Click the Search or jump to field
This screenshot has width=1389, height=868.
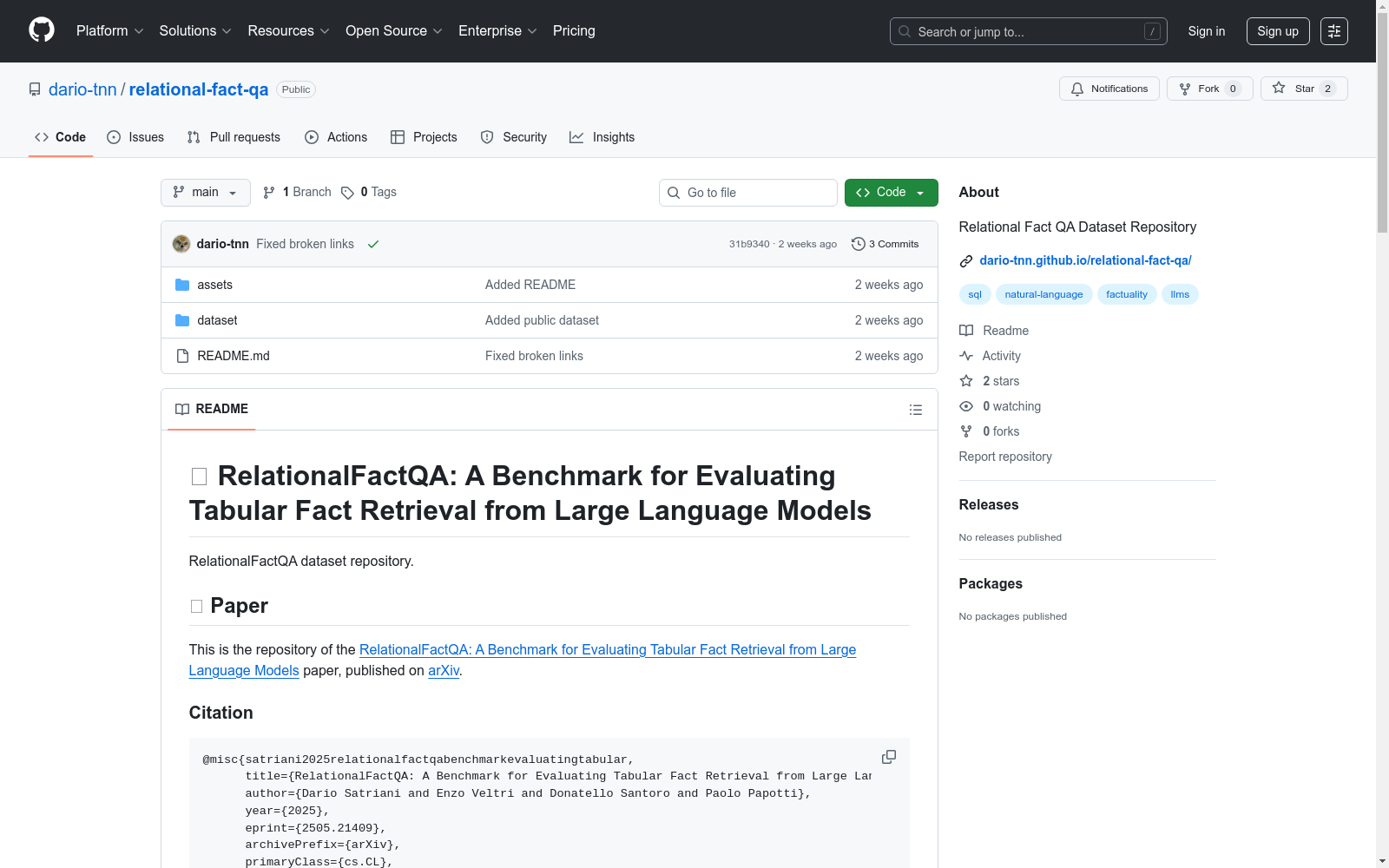[x=1029, y=31]
